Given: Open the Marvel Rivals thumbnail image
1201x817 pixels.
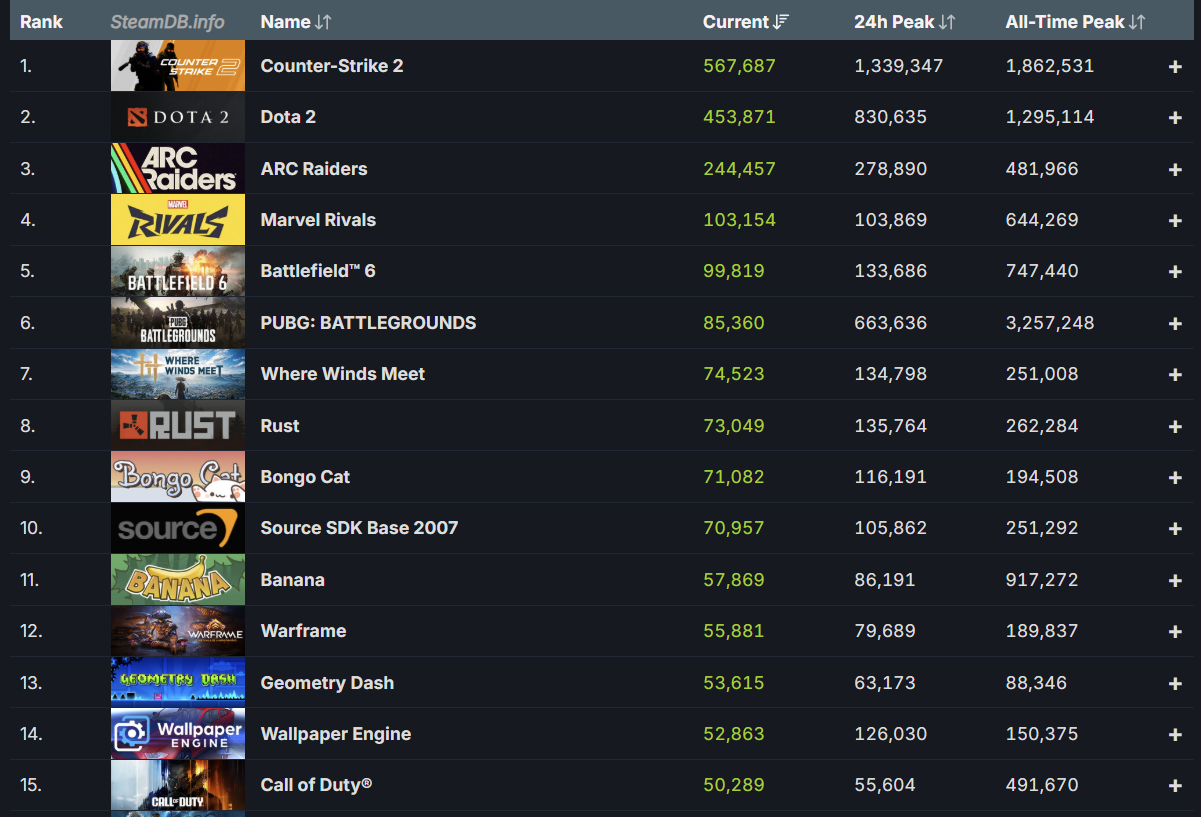Looking at the screenshot, I should click(x=178, y=220).
